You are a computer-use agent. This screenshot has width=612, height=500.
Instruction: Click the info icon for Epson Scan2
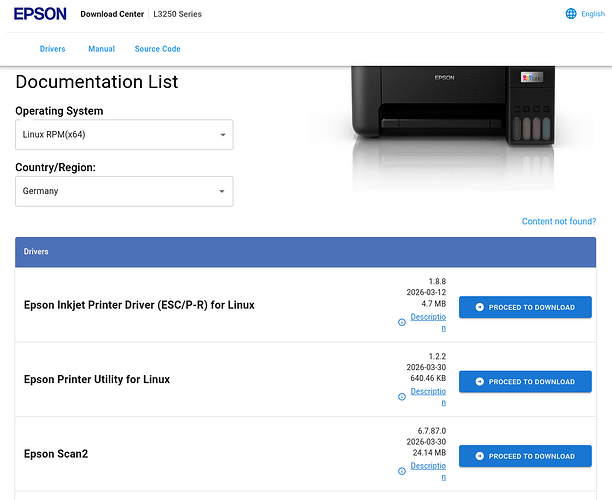pos(402,472)
